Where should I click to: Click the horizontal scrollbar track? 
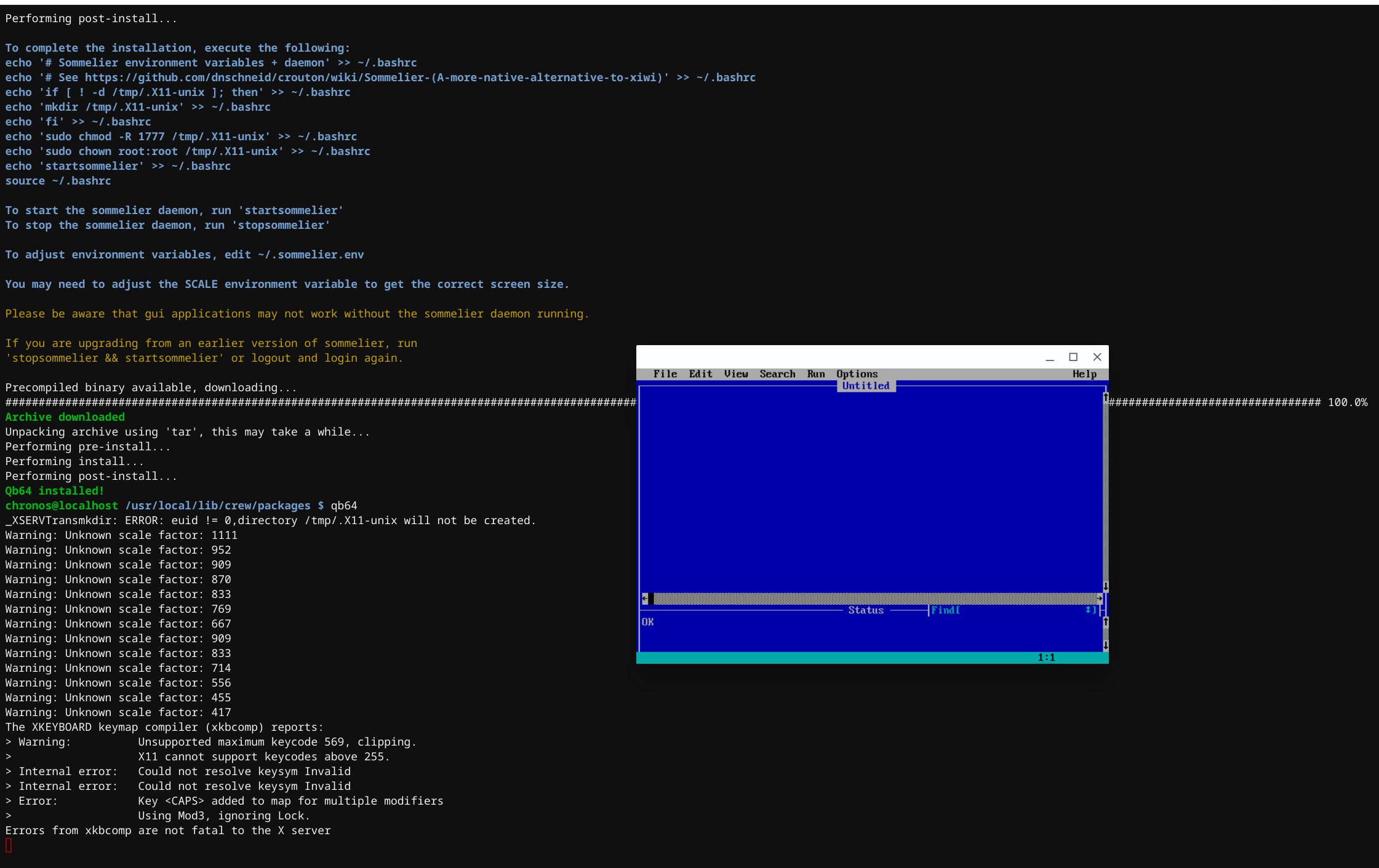[x=874, y=599]
